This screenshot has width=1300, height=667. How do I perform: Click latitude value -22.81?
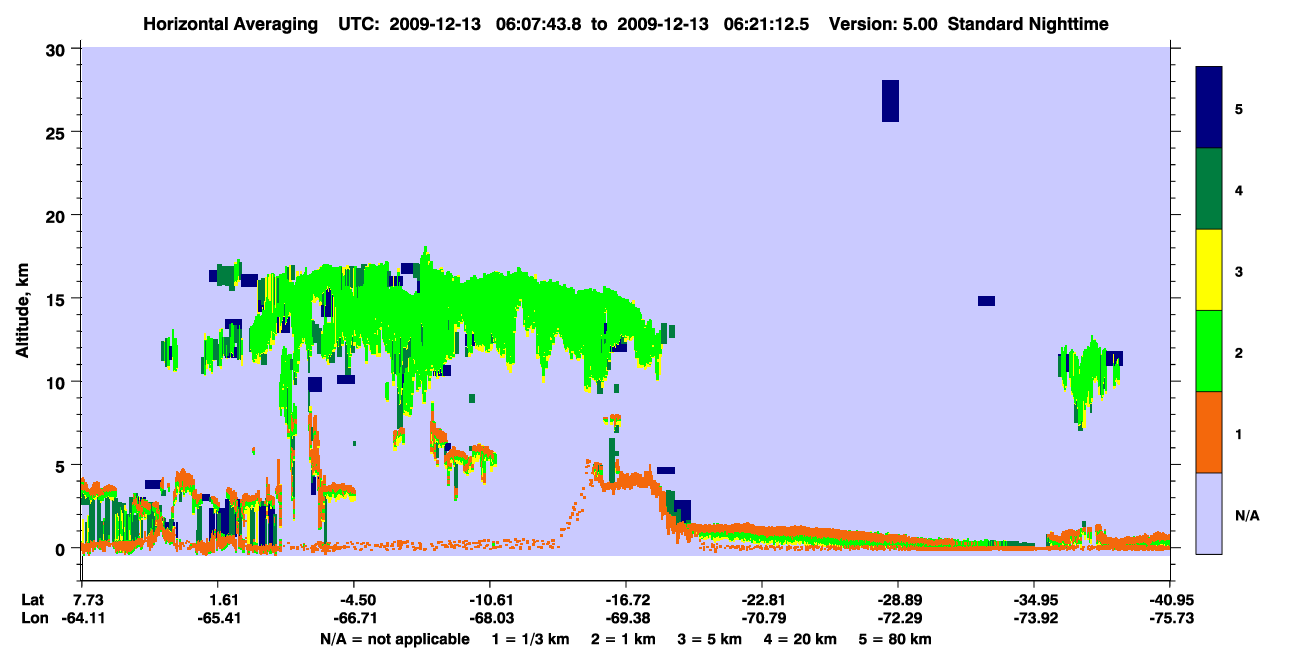pyautogui.click(x=761, y=600)
